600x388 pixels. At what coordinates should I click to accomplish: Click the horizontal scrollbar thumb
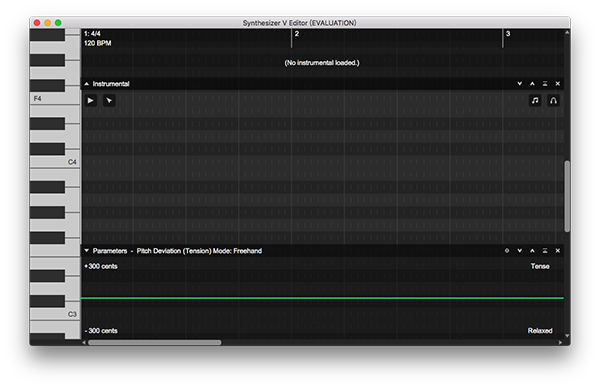click(x=155, y=342)
